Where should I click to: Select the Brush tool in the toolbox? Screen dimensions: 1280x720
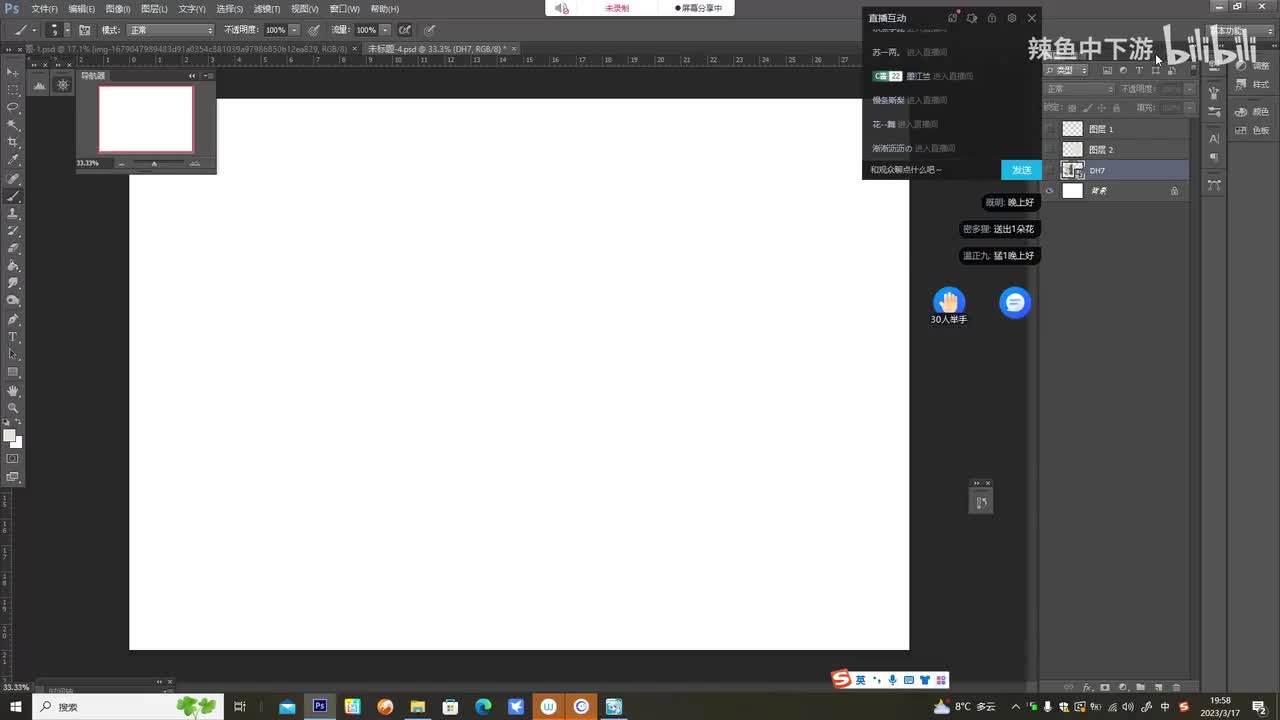[x=13, y=196]
